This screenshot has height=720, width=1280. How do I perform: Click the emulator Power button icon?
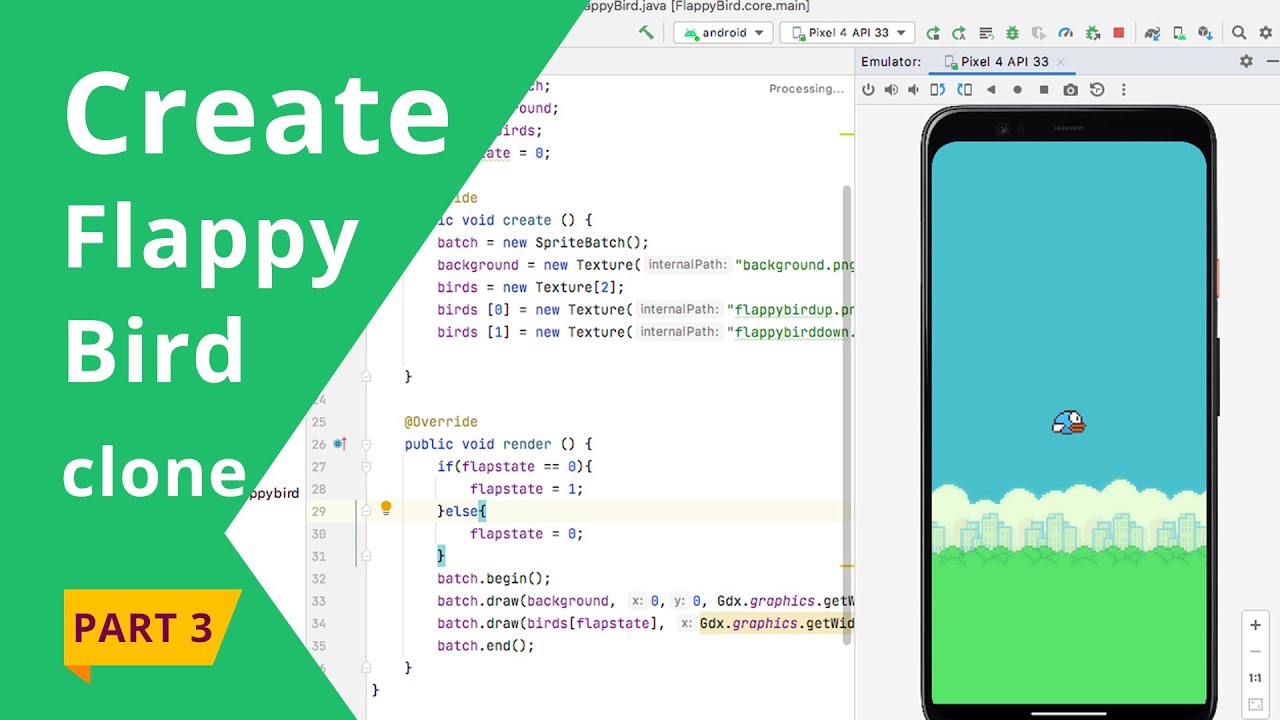point(868,89)
